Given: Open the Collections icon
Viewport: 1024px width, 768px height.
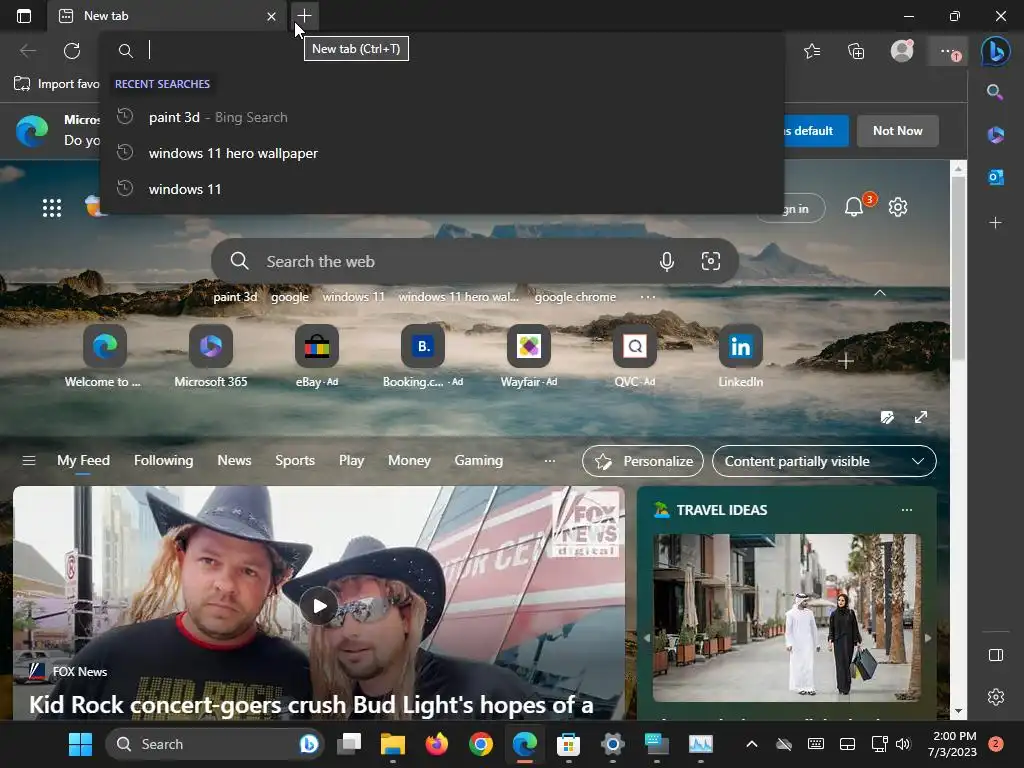Looking at the screenshot, I should [856, 51].
